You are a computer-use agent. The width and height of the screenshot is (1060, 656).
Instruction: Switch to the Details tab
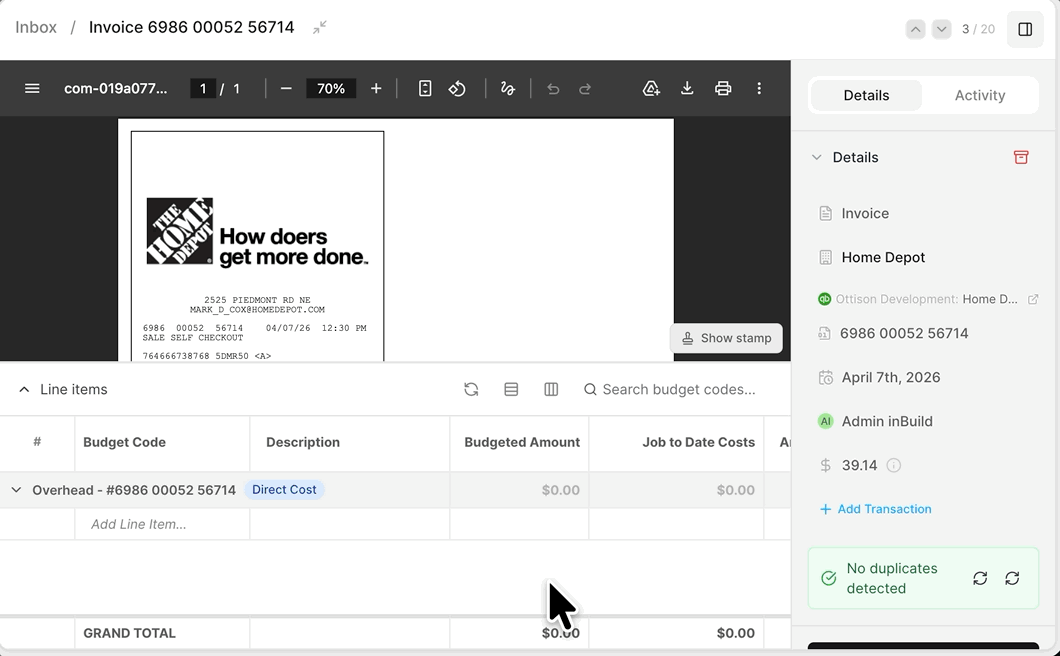866,95
